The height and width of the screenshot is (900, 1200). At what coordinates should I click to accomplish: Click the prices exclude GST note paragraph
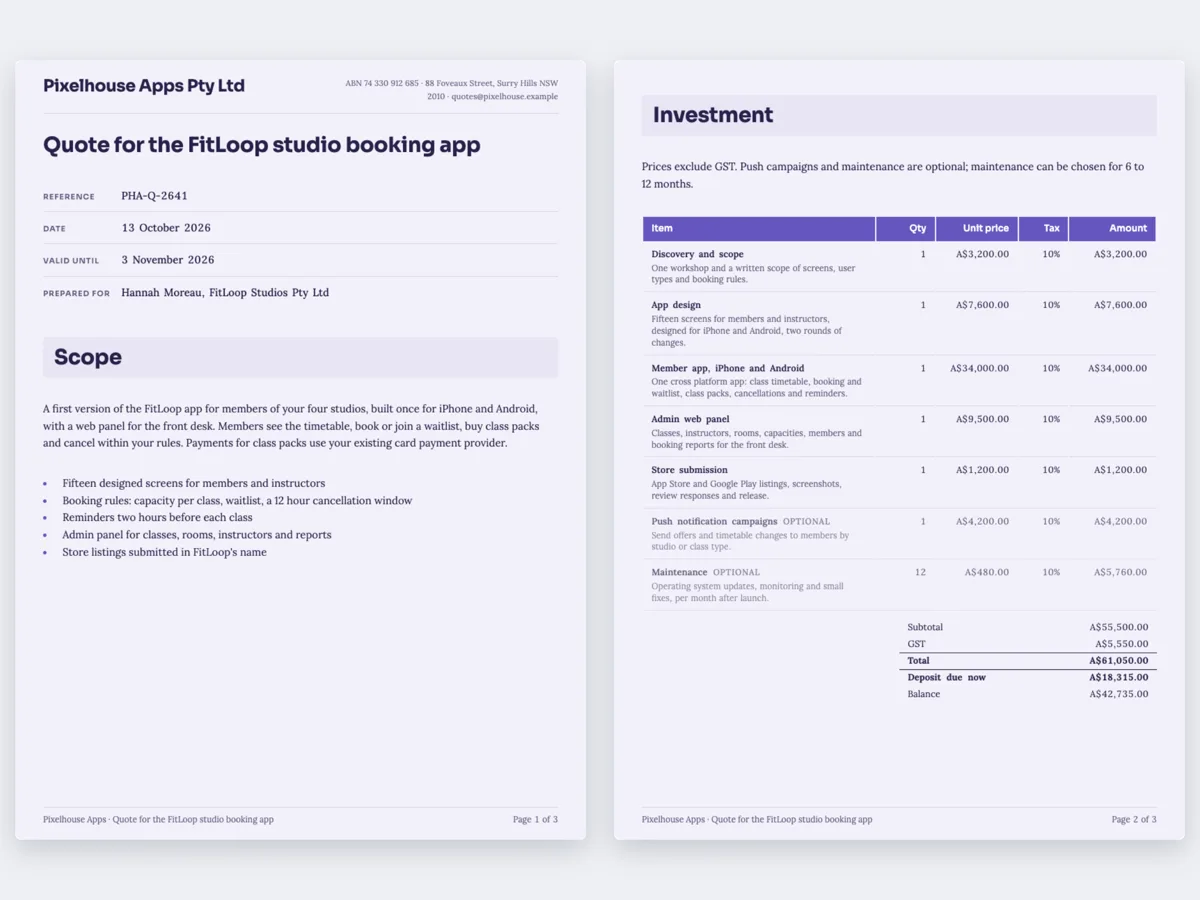click(x=893, y=175)
